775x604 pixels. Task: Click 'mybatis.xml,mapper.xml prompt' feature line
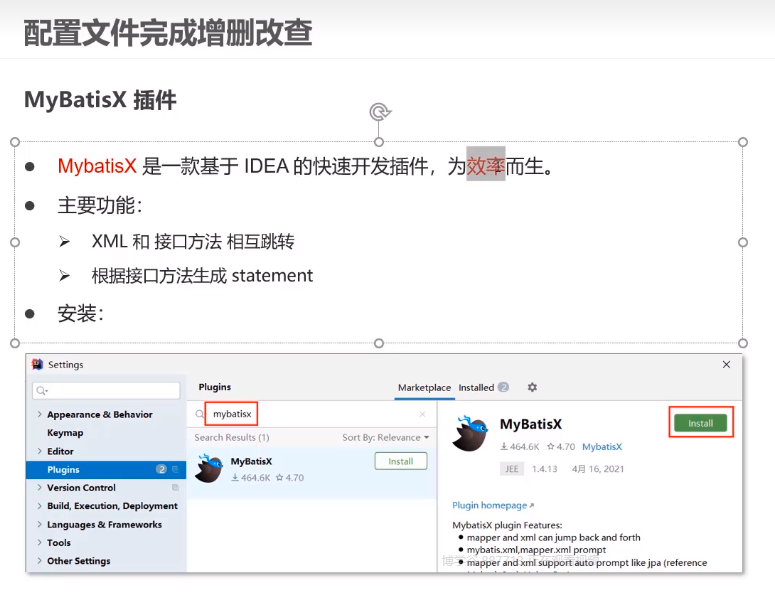pos(536,550)
